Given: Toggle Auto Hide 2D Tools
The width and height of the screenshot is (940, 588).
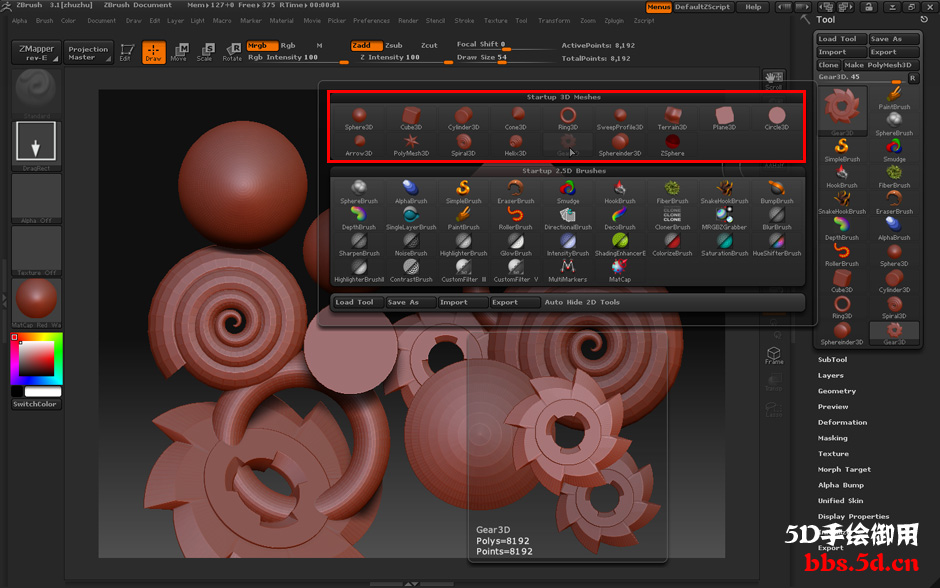Looking at the screenshot, I should (x=582, y=302).
